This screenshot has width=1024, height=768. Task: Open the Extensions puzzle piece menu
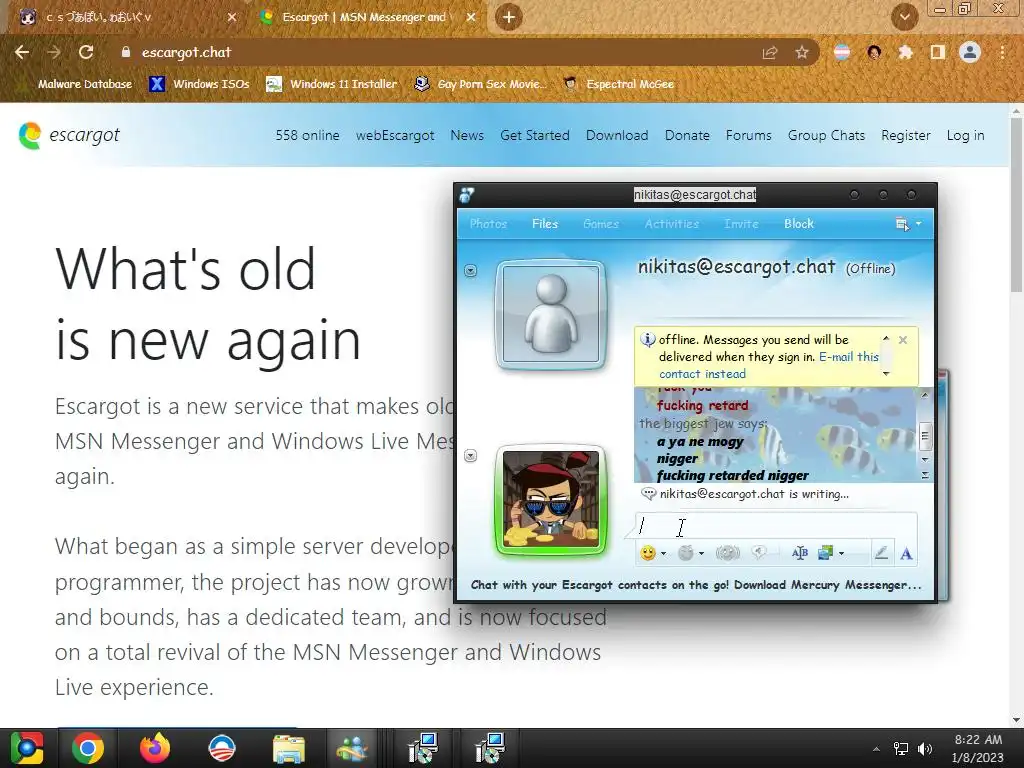[x=906, y=52]
